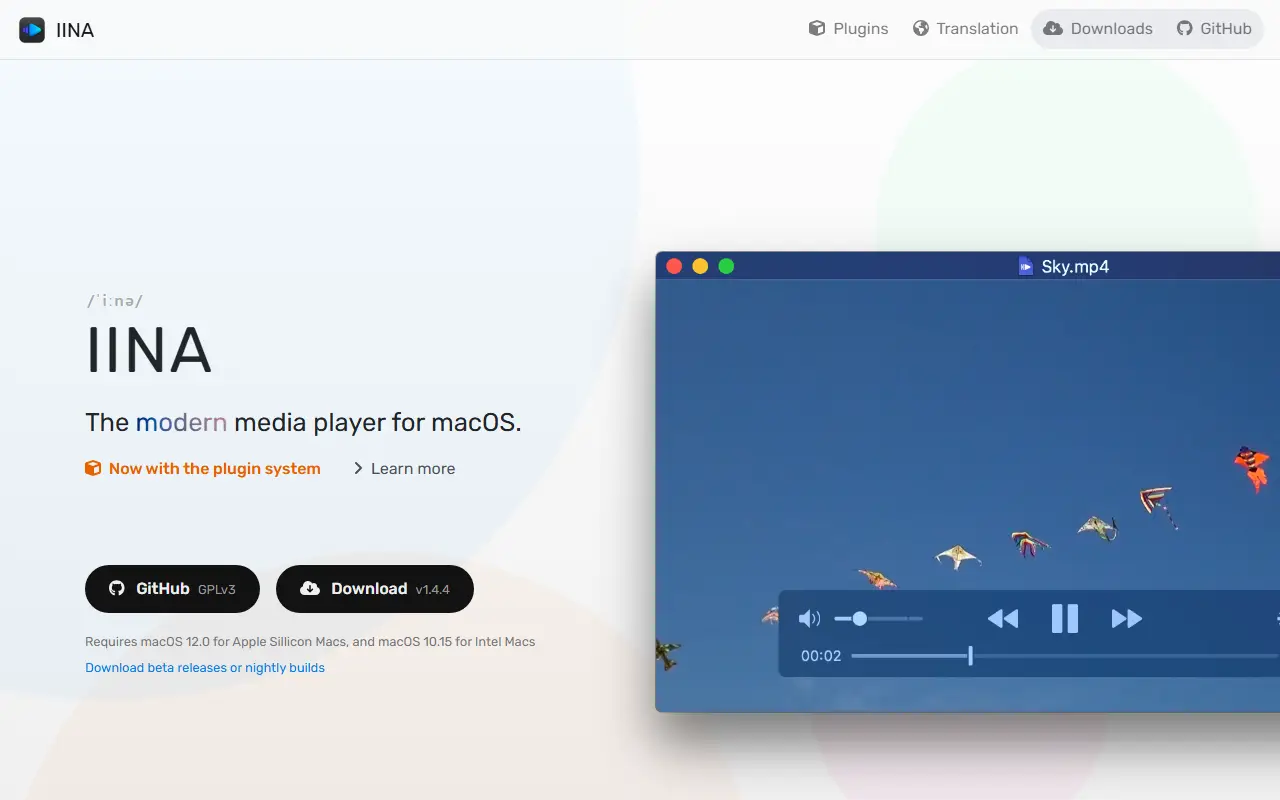The image size is (1280, 800).
Task: Click the pronunciation text above IINA
Action: [114, 301]
